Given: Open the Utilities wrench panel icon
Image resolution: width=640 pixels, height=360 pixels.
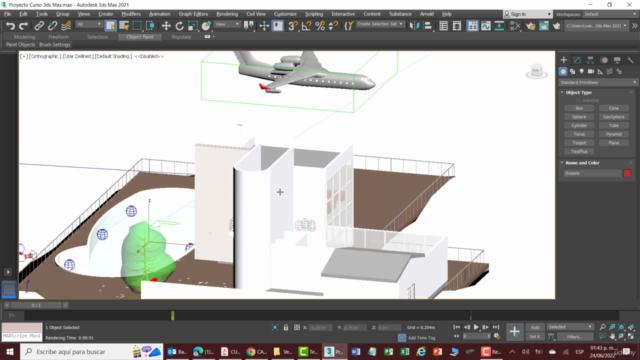Looking at the screenshot, I should click(x=631, y=60).
